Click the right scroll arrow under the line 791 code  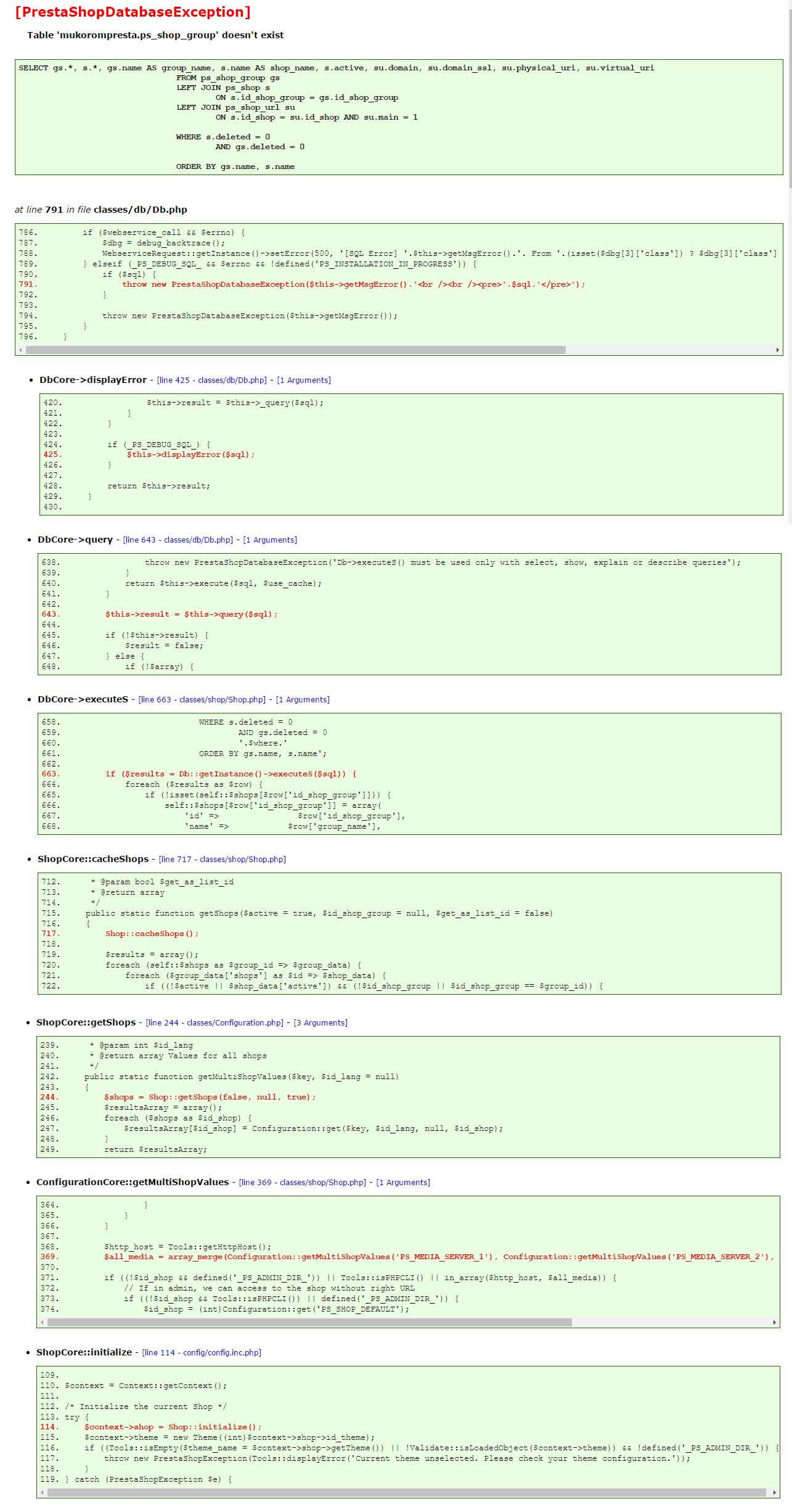click(x=778, y=350)
